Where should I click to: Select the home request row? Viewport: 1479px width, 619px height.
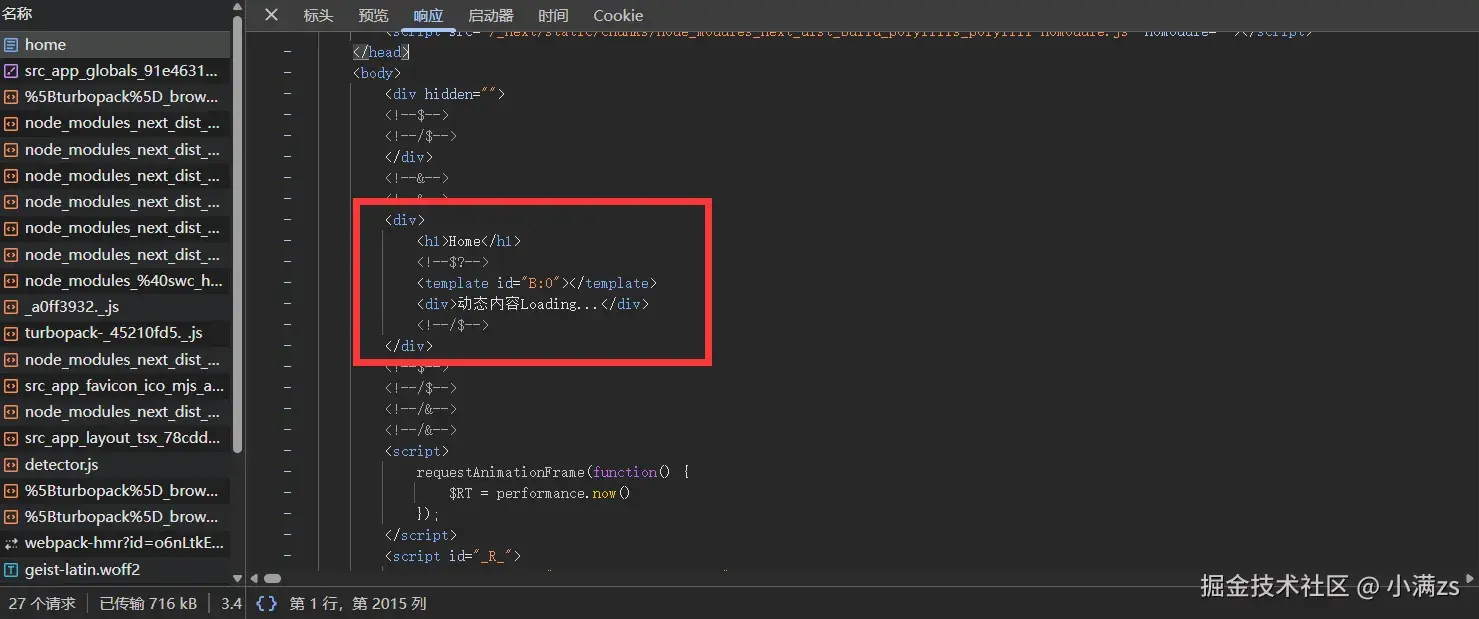115,45
